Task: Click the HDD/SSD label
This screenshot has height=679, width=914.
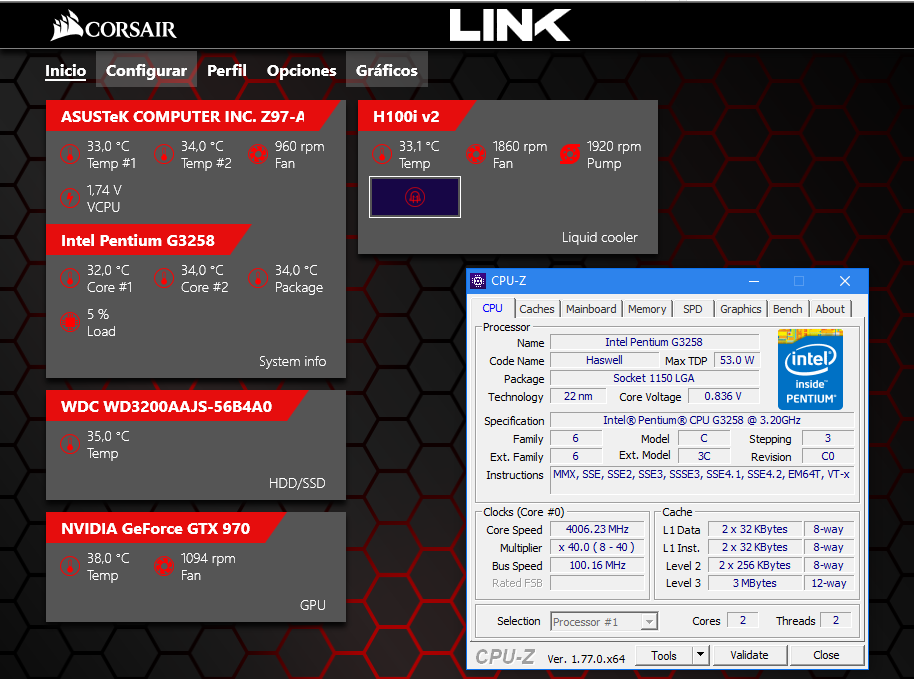Action: pos(297,483)
